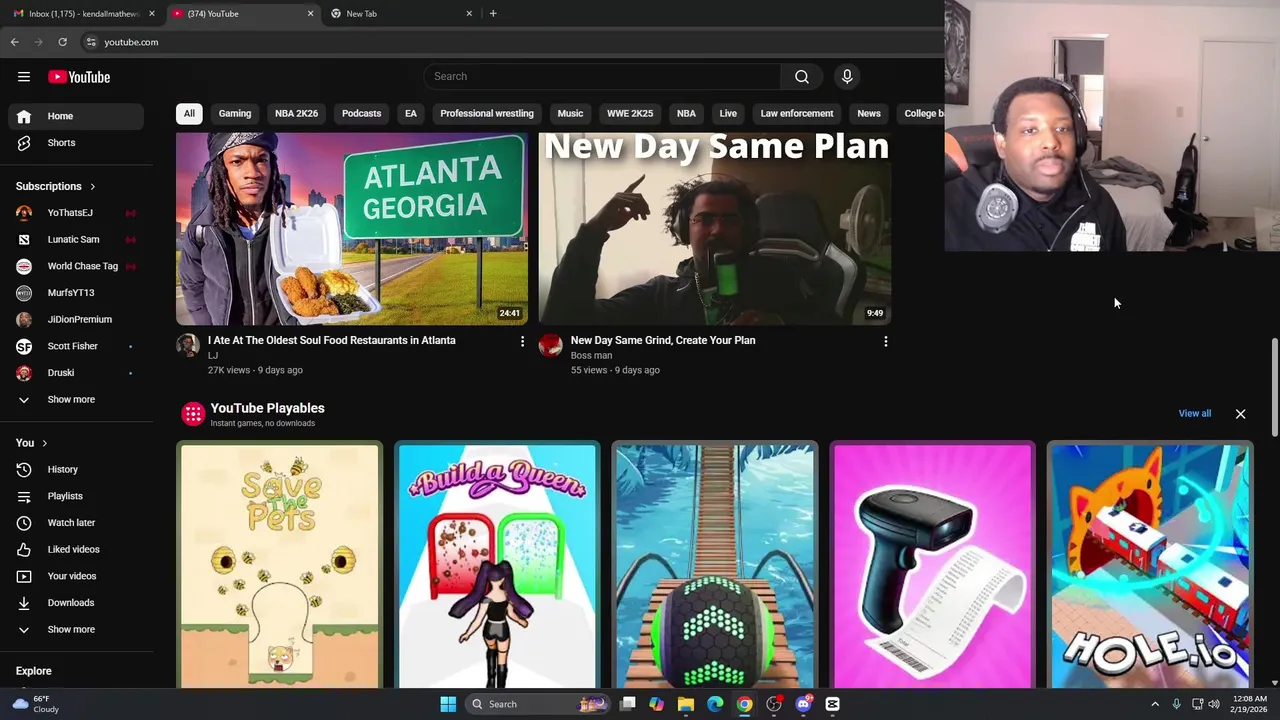Click the page vertical scrollbar
This screenshot has height=720, width=1280.
tap(1274, 388)
